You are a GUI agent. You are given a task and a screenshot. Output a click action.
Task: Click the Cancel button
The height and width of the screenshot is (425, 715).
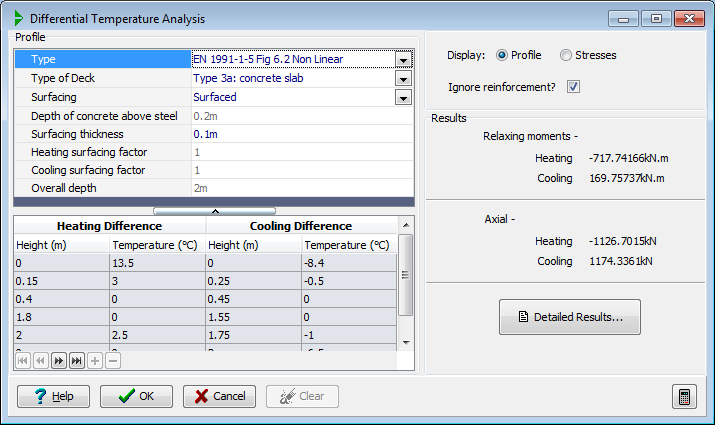pyautogui.click(x=219, y=396)
